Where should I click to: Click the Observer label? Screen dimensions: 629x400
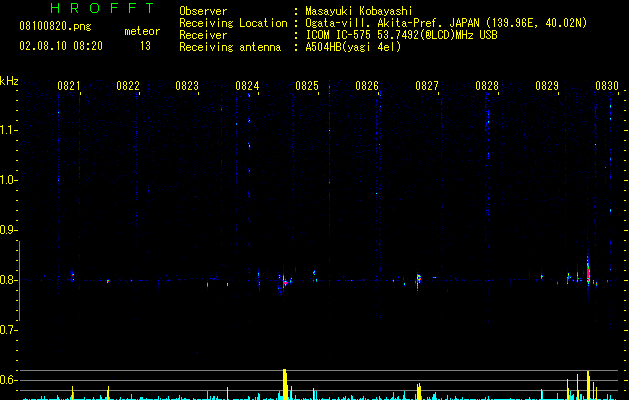pyautogui.click(x=203, y=11)
